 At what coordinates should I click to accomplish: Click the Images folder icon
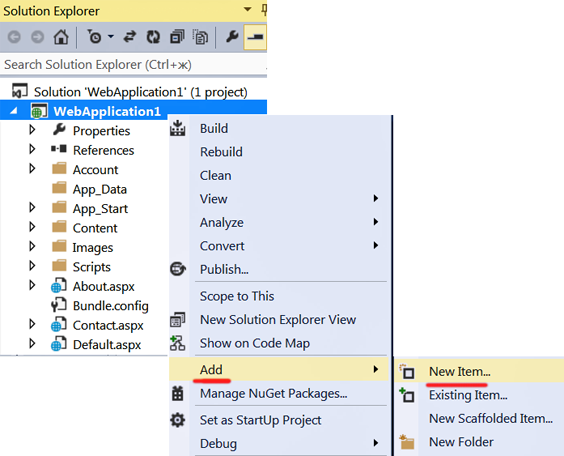59,246
